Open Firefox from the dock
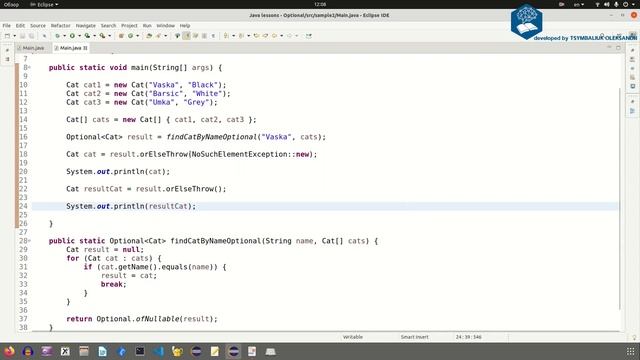640x360 pixels. coord(9,351)
